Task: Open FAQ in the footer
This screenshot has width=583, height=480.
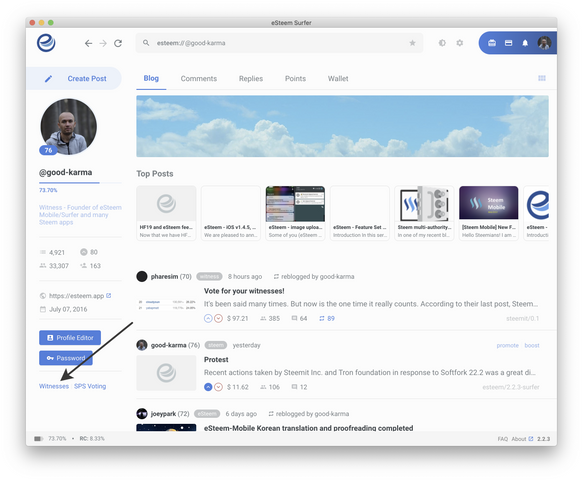Action: 503,439
